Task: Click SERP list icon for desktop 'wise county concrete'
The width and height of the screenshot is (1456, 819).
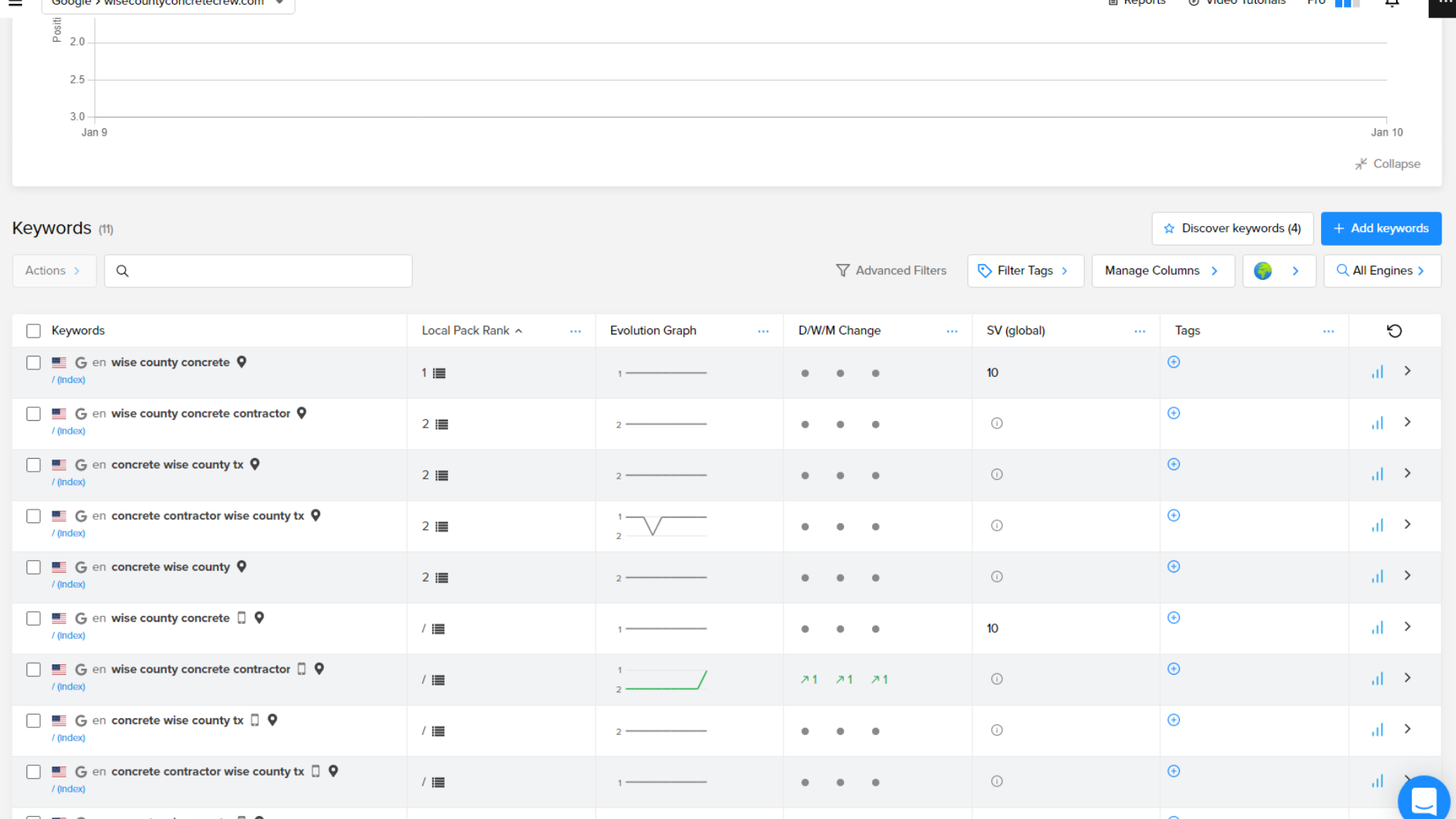Action: pyautogui.click(x=439, y=373)
